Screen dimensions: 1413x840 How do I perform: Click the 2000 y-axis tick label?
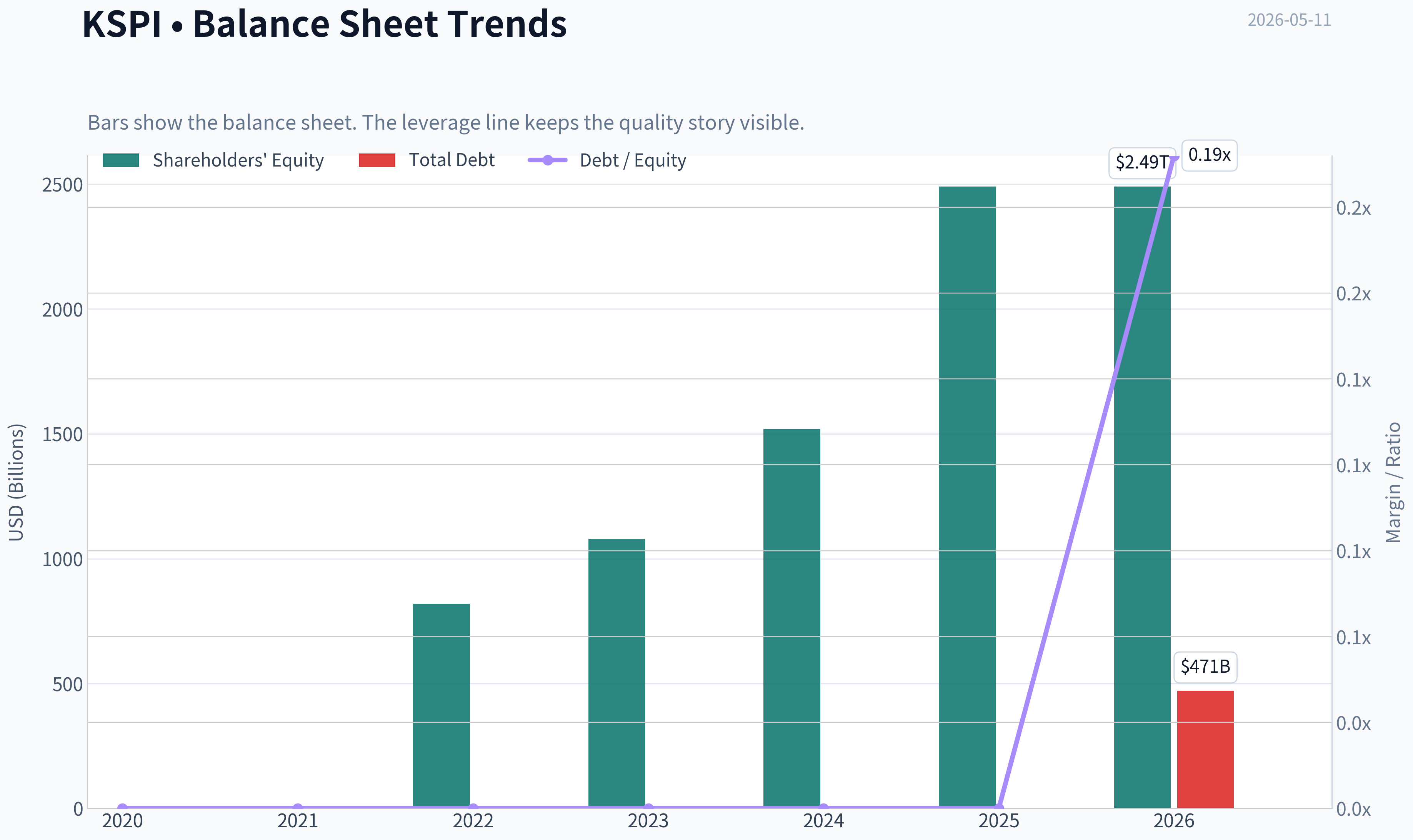[62, 310]
